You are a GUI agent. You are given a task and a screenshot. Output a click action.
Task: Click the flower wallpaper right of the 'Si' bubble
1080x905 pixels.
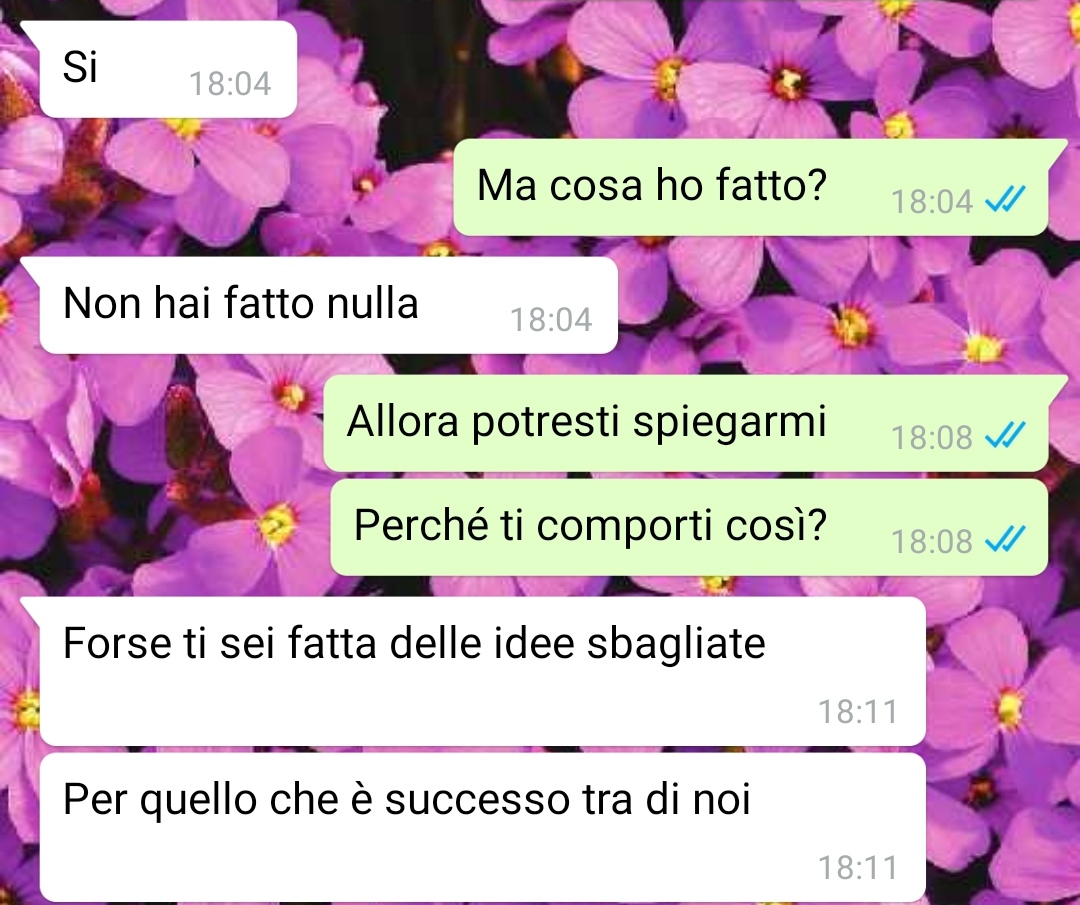tap(689, 69)
